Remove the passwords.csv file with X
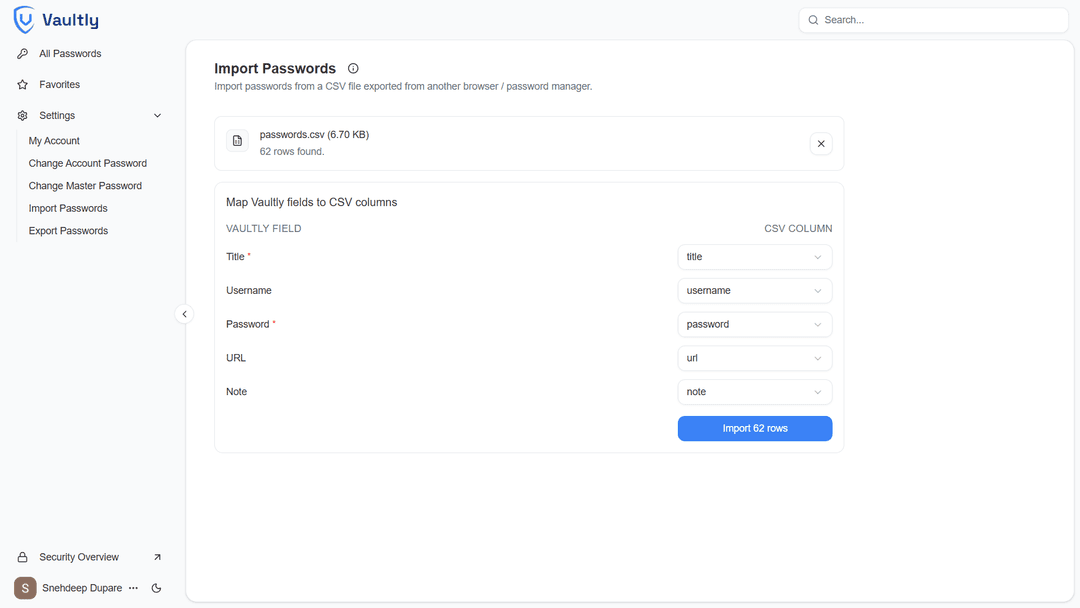Viewport: 1080px width, 608px height. pos(821,144)
